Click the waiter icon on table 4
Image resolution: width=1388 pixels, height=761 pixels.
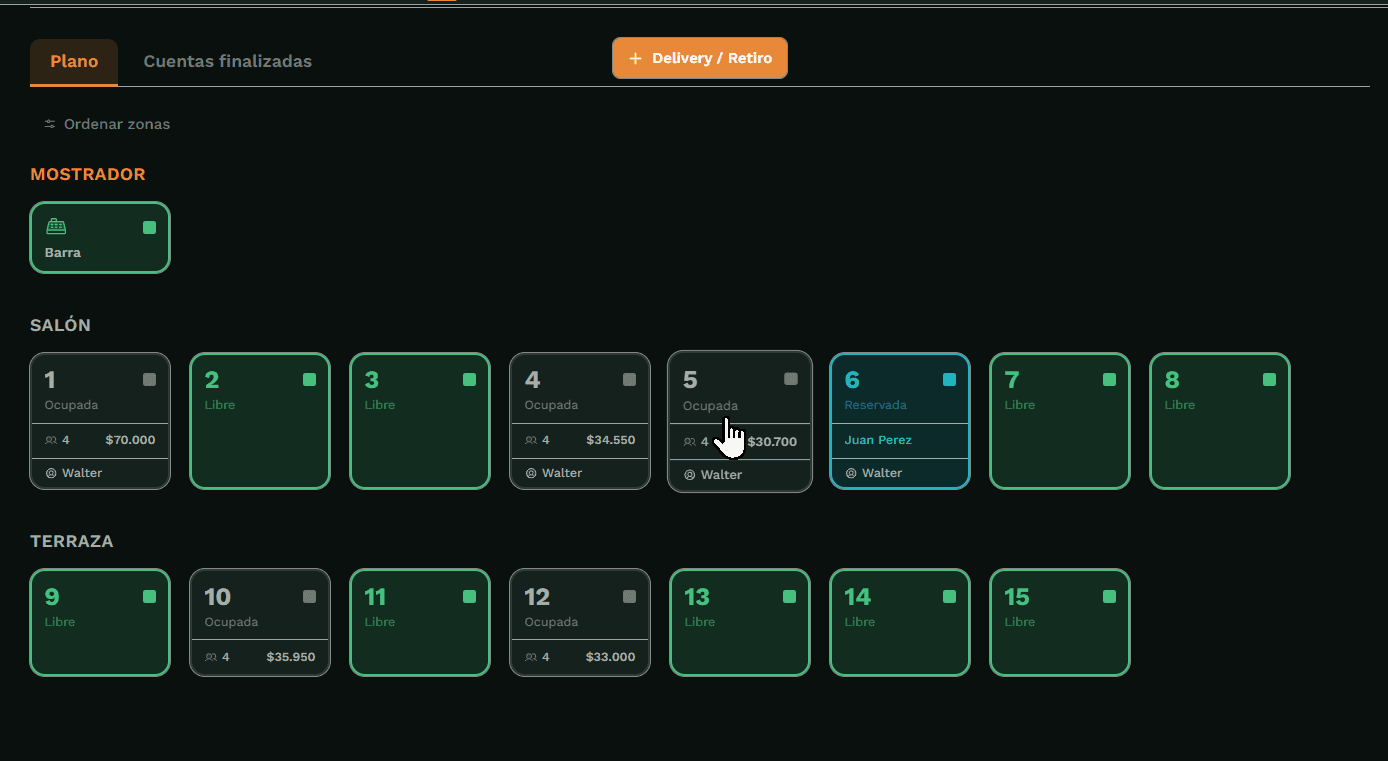[531, 473]
